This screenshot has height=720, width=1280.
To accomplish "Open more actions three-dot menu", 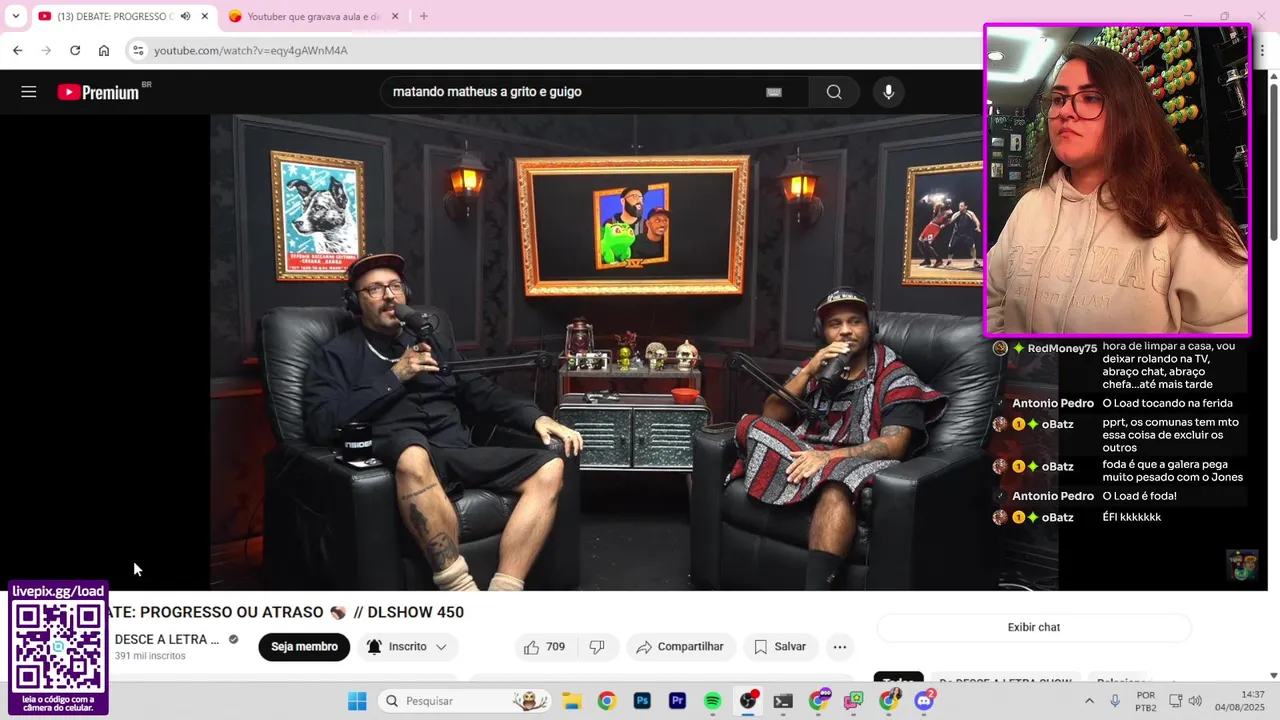I will (x=840, y=647).
